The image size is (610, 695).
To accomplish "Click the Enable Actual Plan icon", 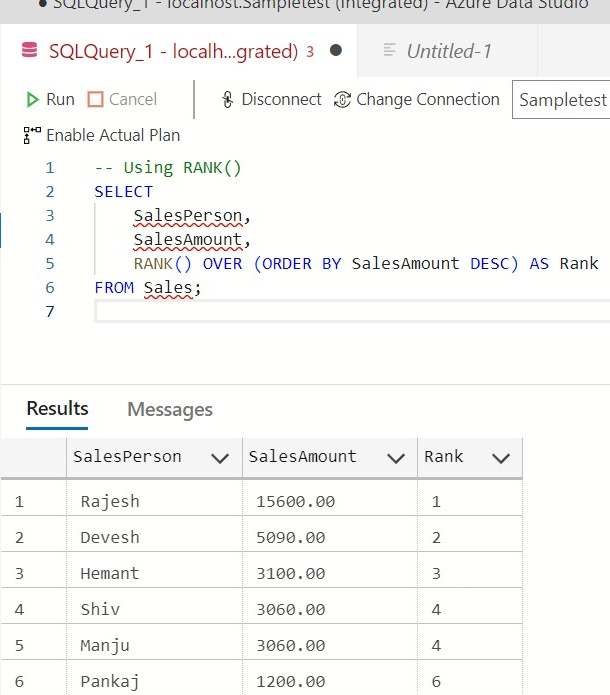I will click(x=31, y=135).
